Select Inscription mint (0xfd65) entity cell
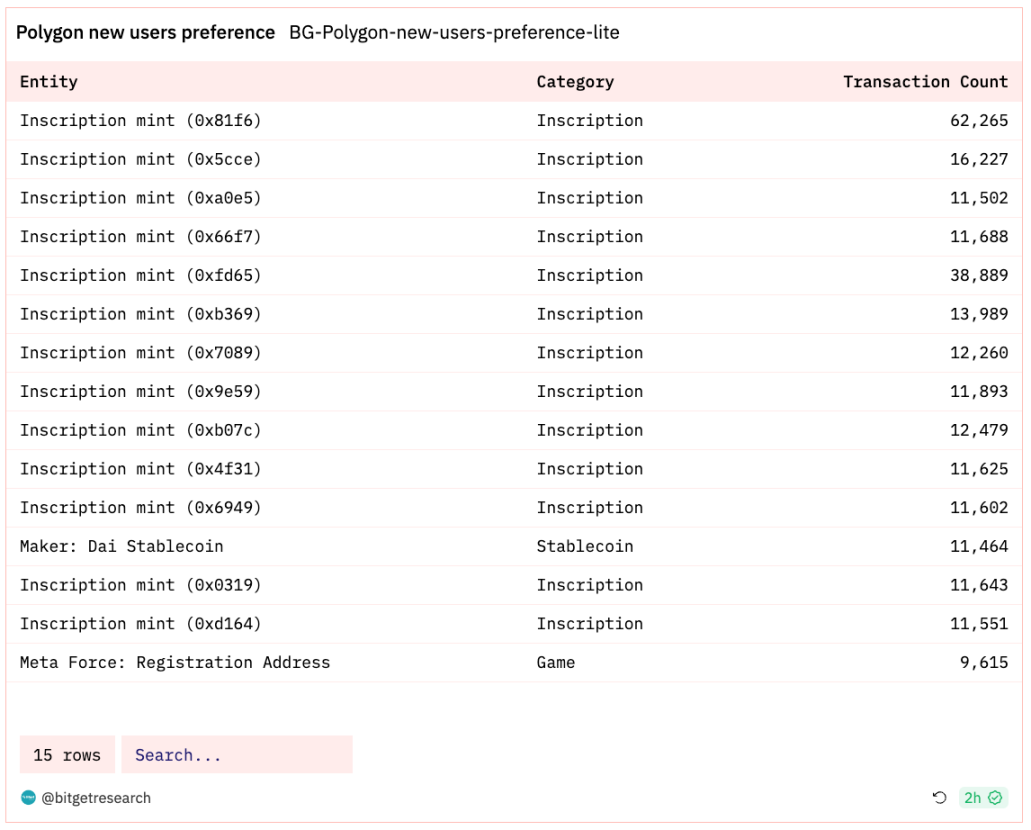Image resolution: width=1031 pixels, height=830 pixels. (x=141, y=276)
